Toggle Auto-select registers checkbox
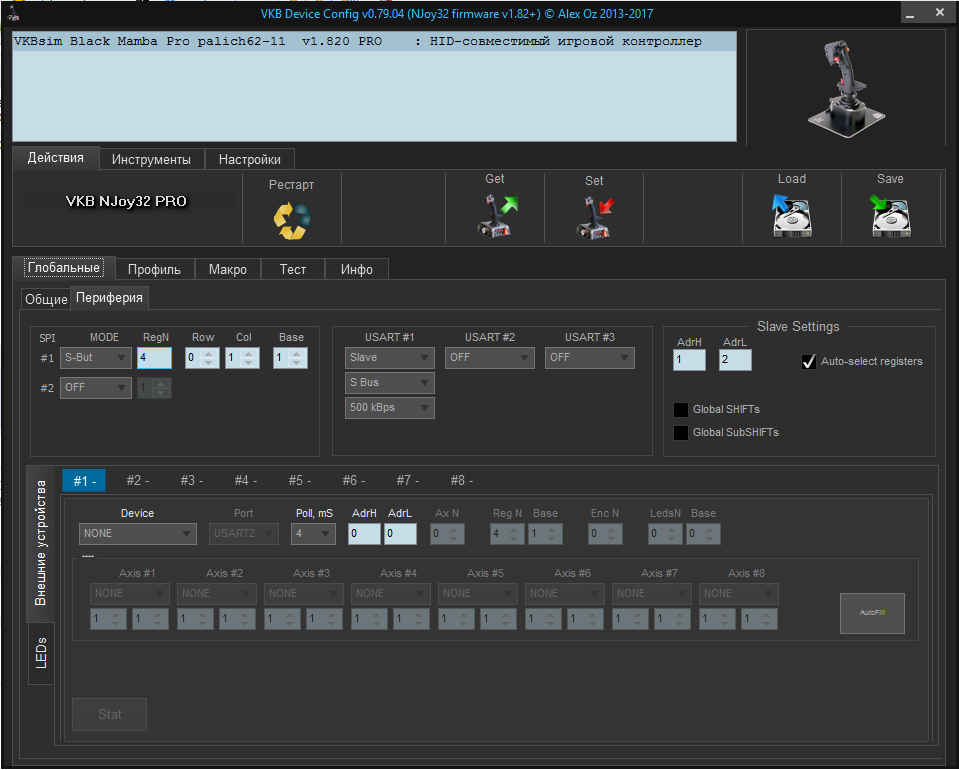Image resolution: width=959 pixels, height=770 pixels. pos(809,361)
